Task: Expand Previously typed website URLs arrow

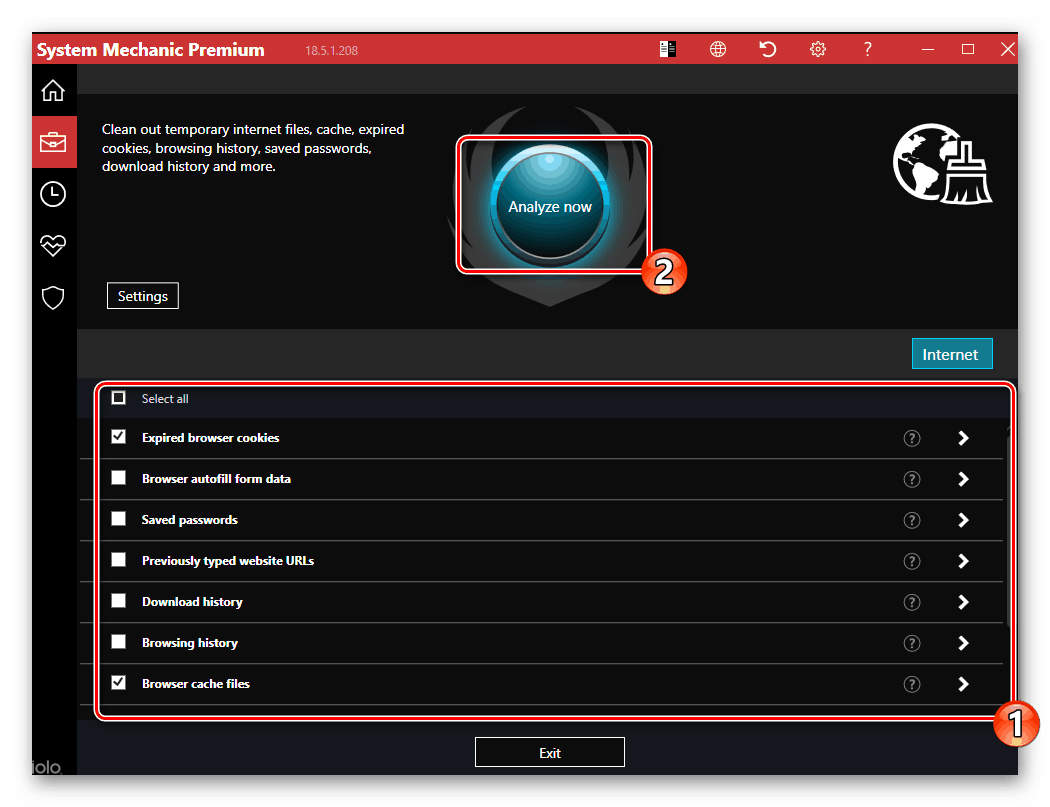Action: tap(963, 561)
